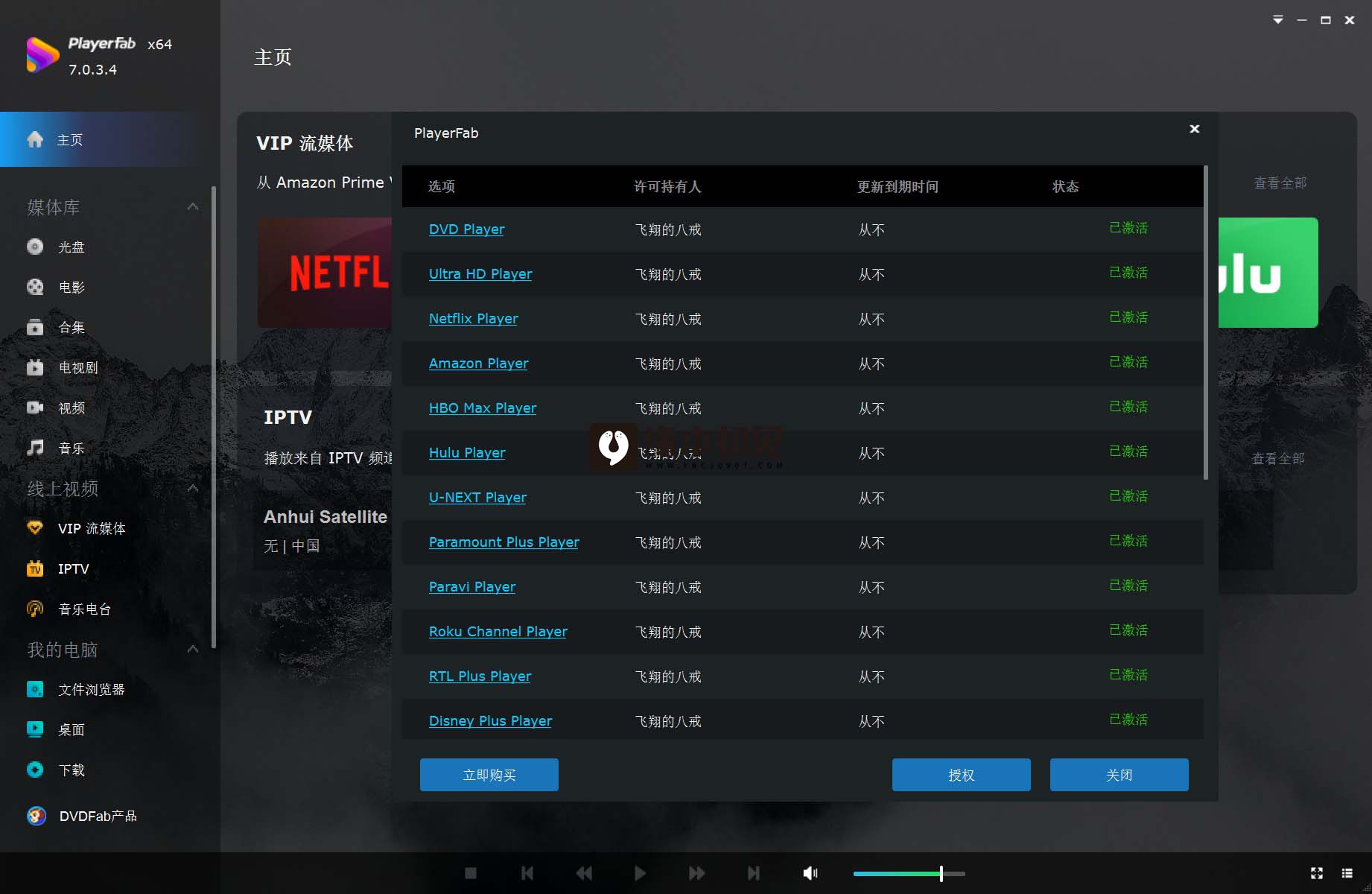Open the Netflix Player link
The width and height of the screenshot is (1372, 894).
(473, 319)
